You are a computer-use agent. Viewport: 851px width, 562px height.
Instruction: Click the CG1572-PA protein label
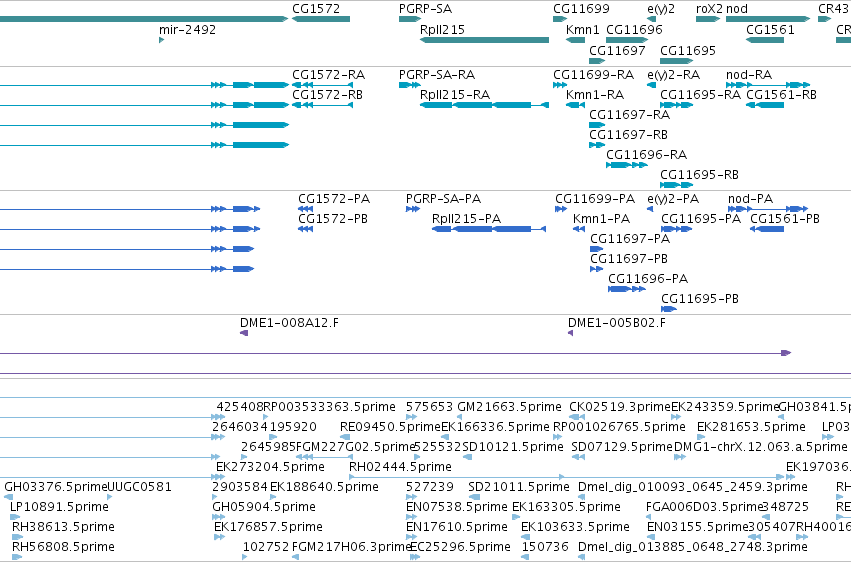pyautogui.click(x=334, y=199)
